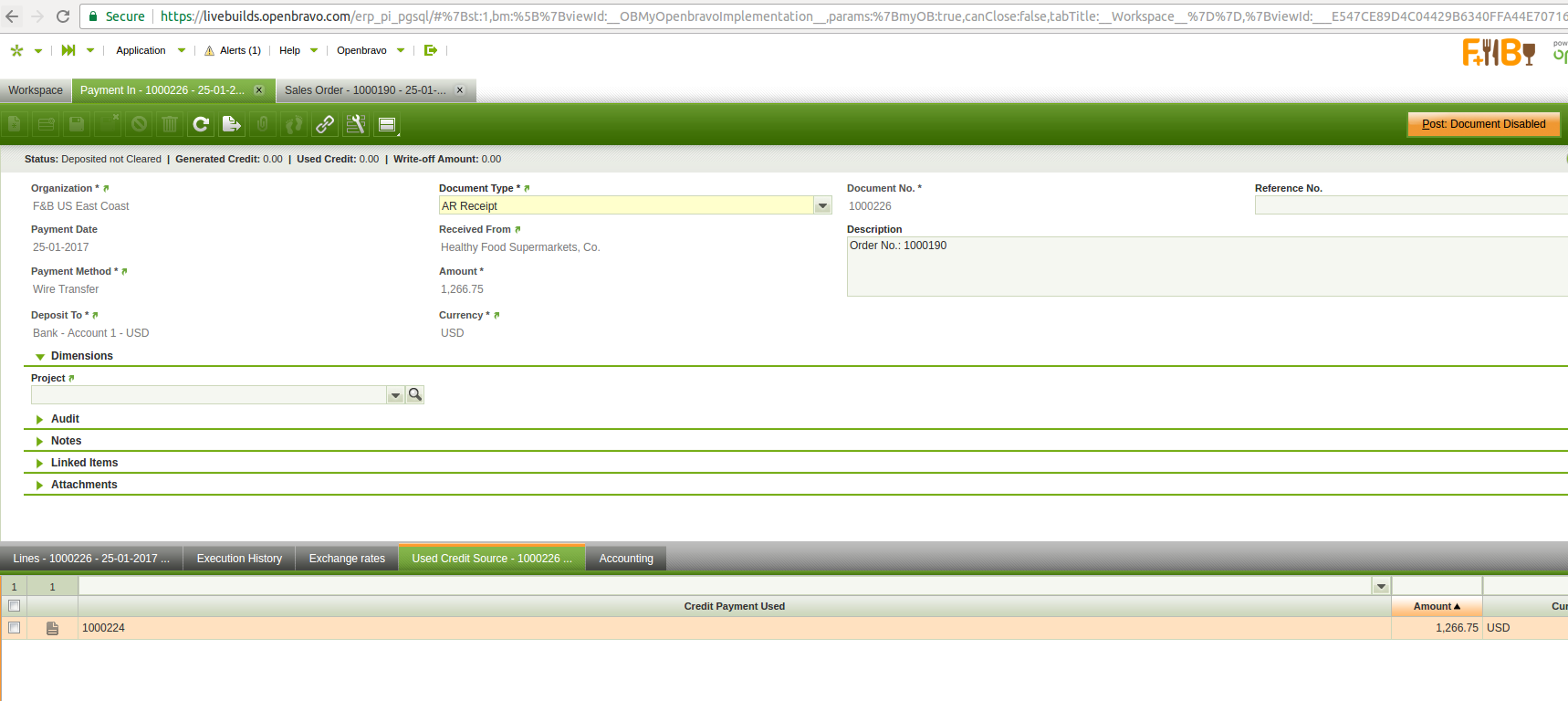Image resolution: width=1568 pixels, height=701 pixels.
Task: Click the Project search magnifier icon
Action: (x=415, y=394)
